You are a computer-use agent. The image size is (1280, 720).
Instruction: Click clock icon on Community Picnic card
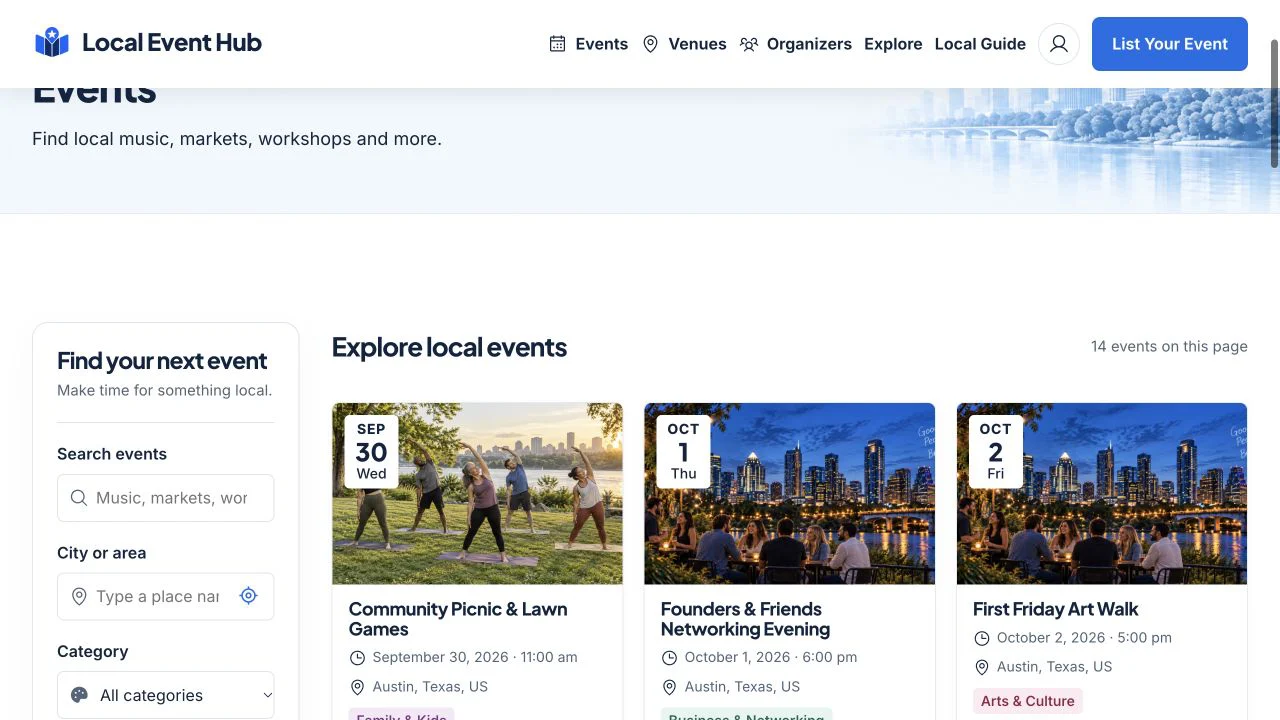[357, 658]
